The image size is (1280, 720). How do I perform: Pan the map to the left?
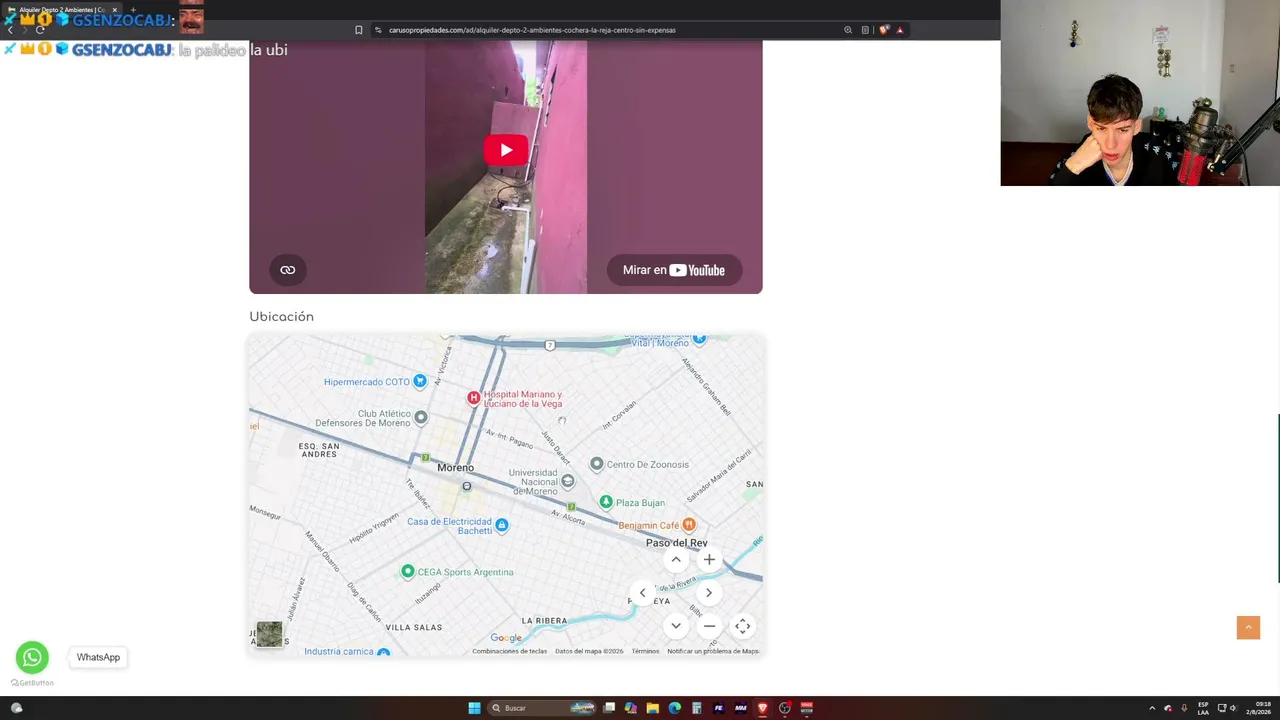coord(643,593)
